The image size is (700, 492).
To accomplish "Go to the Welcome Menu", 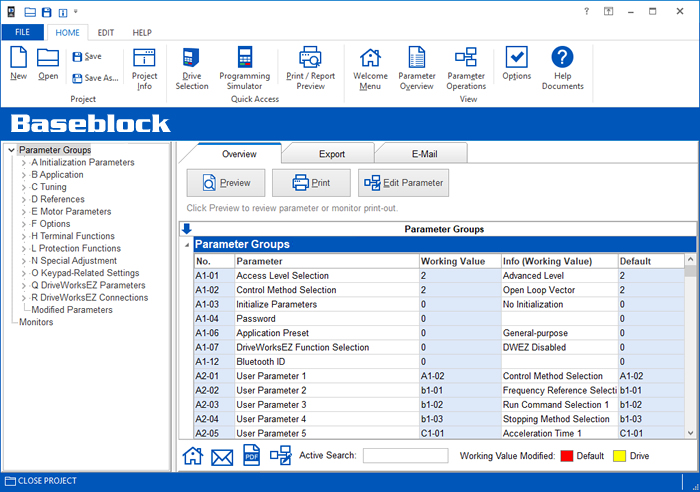I will [x=370, y=68].
